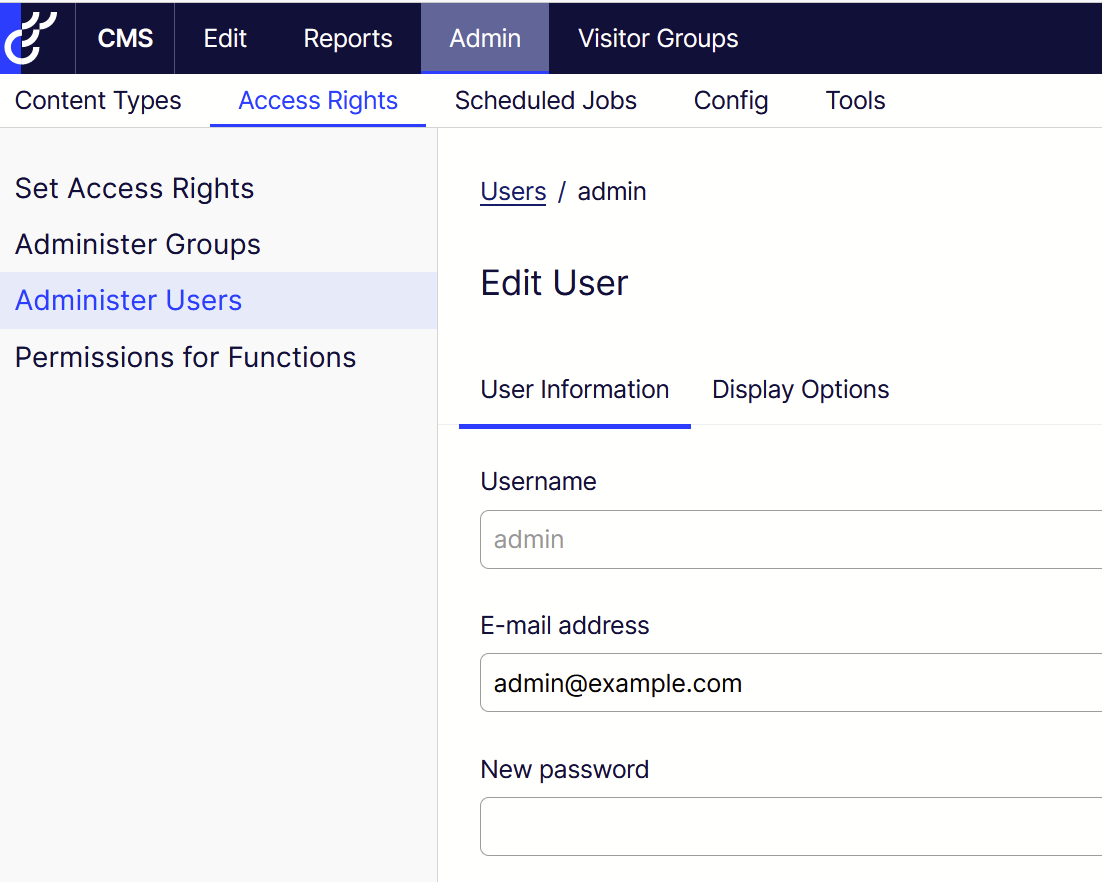1102x882 pixels.
Task: Open the Content Types tab
Action: pyautogui.click(x=98, y=101)
